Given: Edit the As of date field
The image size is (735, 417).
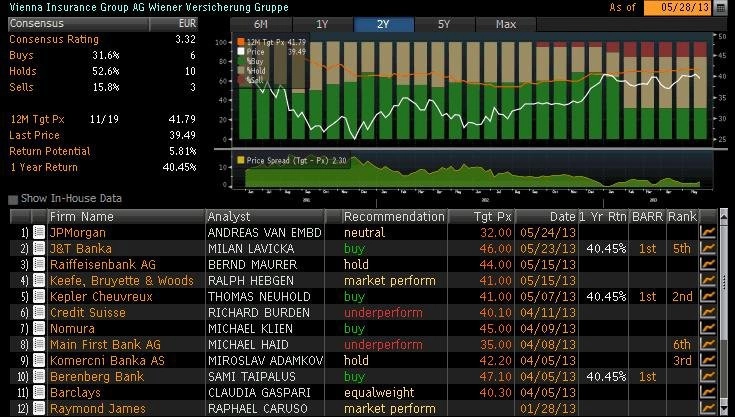Looking at the screenshot, I should click(678, 8).
